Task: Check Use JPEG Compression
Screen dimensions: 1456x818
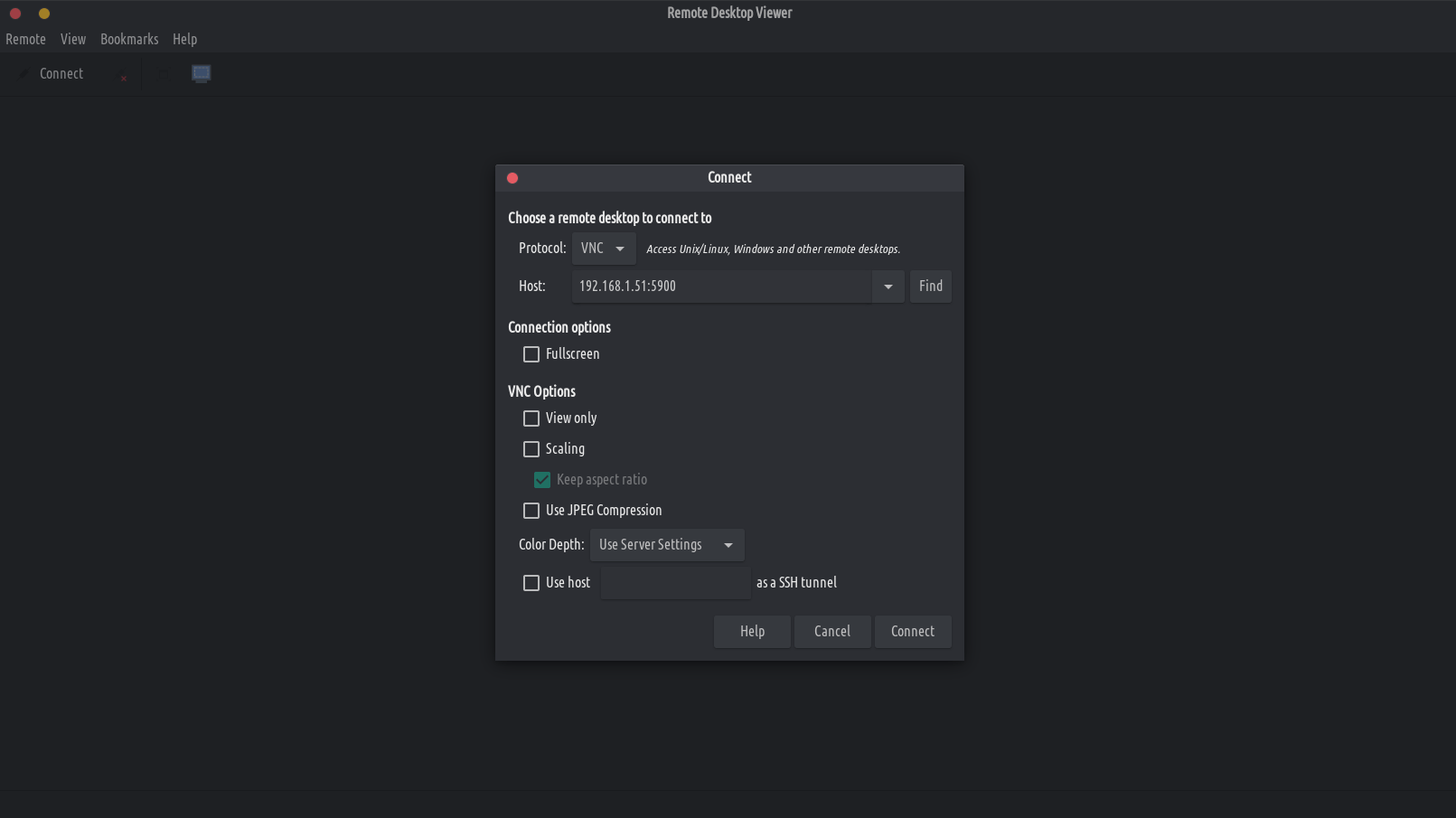Action: coord(531,511)
